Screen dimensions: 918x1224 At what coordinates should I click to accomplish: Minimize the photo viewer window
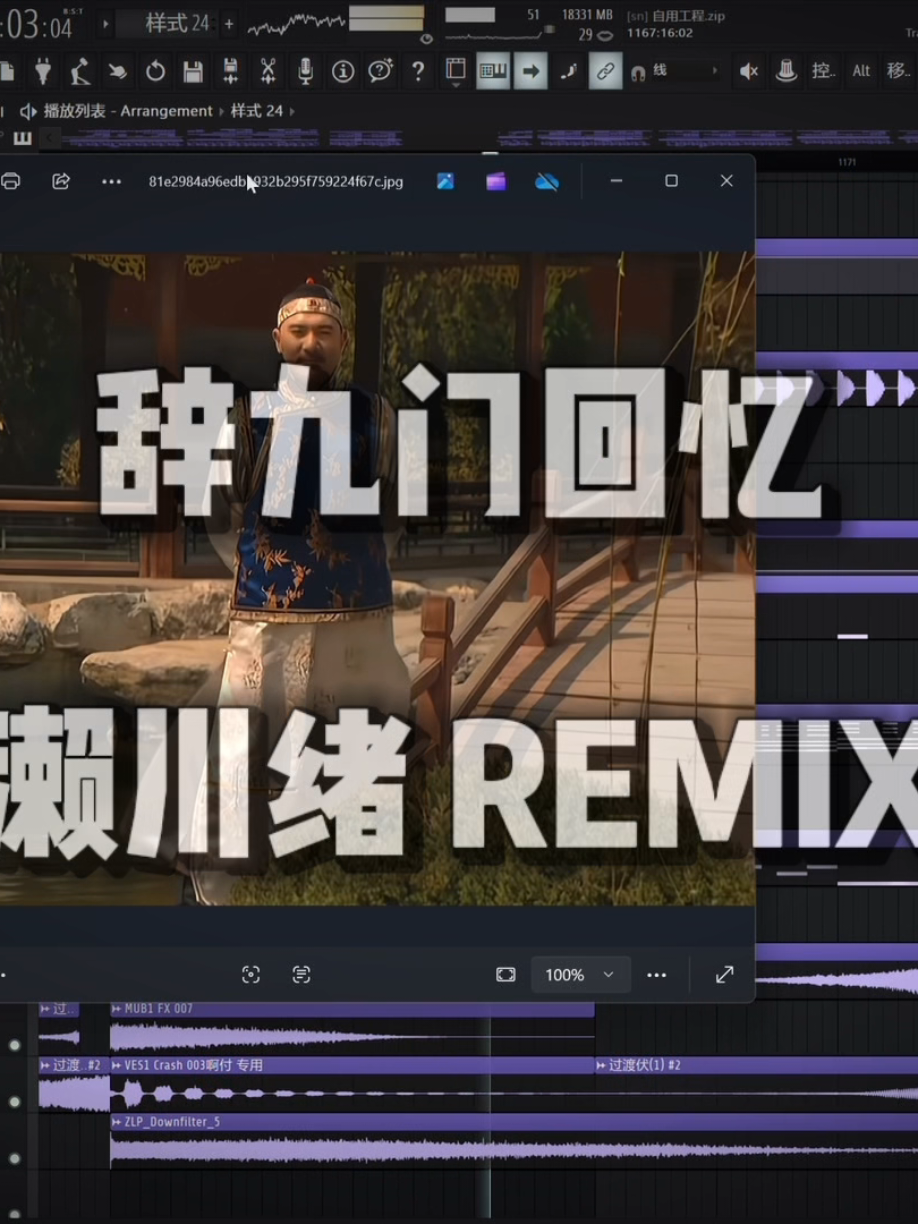[x=616, y=181]
